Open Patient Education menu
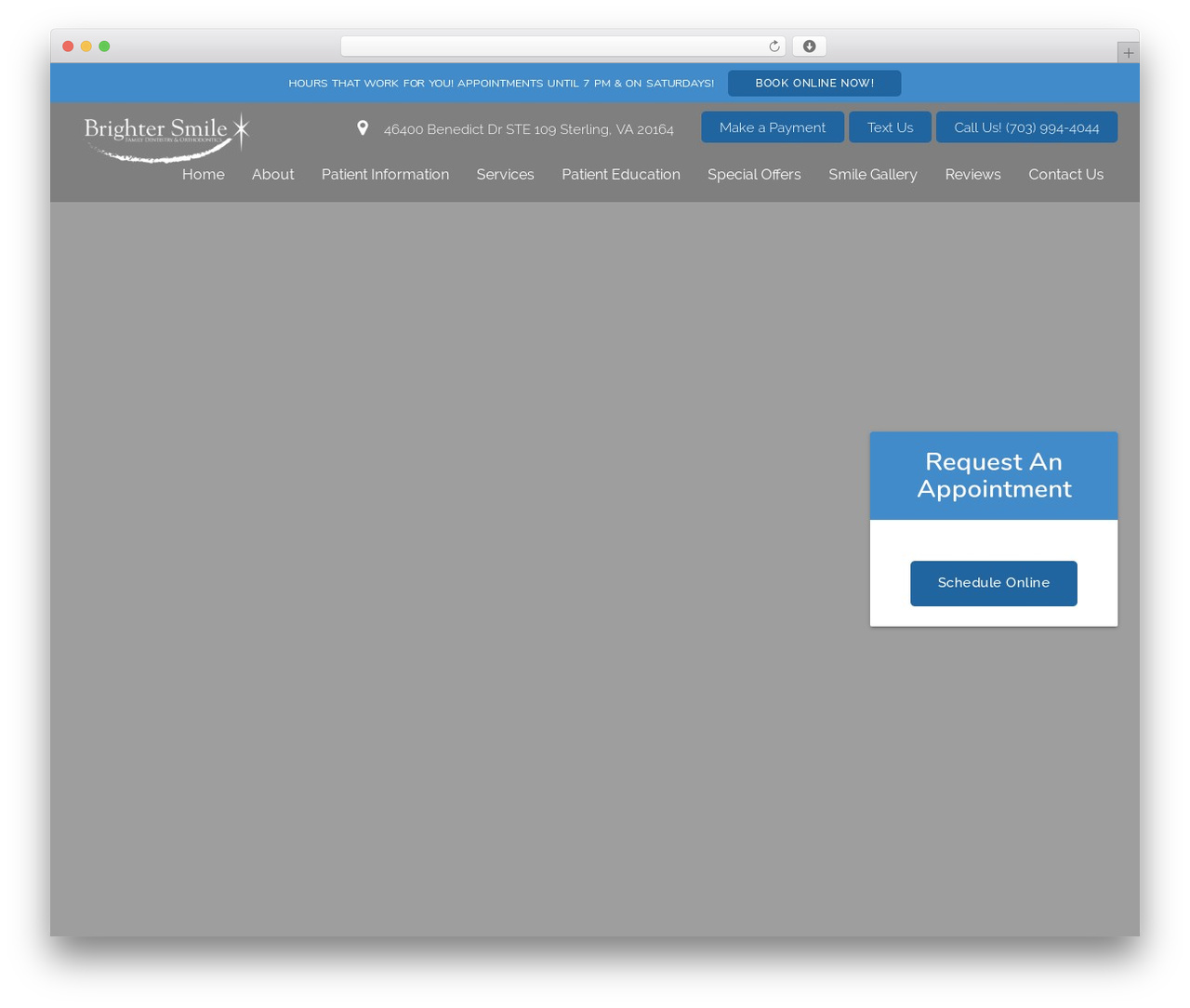The image size is (1190, 1008). [x=621, y=174]
